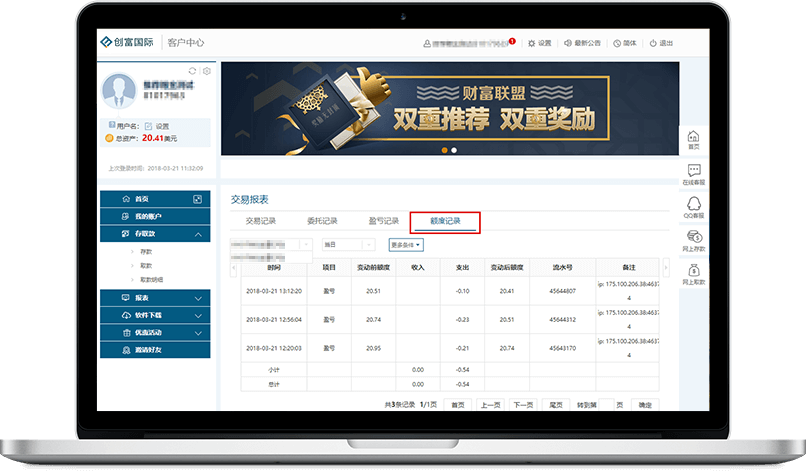806x472 pixels.
Task: Click the 时间 column header
Action: pyautogui.click(x=274, y=267)
